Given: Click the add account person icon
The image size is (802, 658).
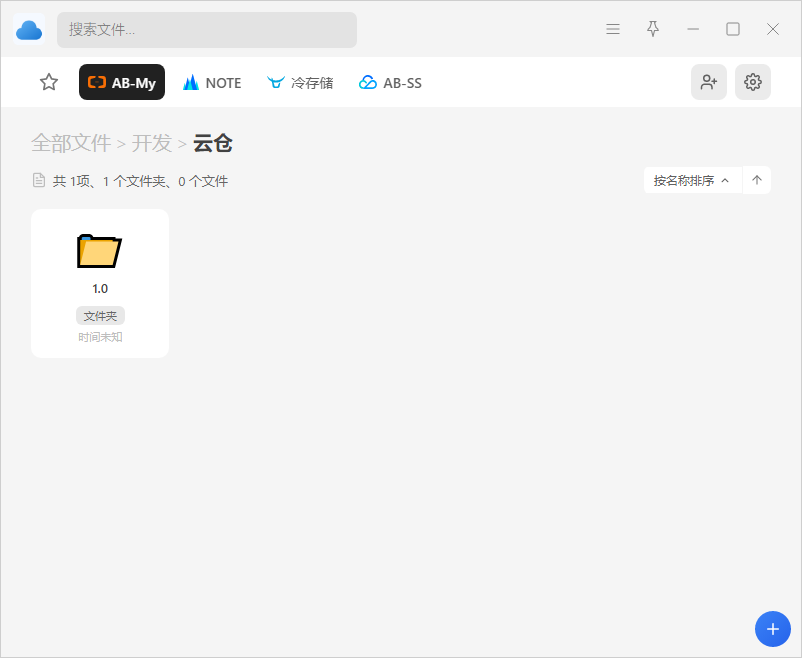Looking at the screenshot, I should coord(709,82).
